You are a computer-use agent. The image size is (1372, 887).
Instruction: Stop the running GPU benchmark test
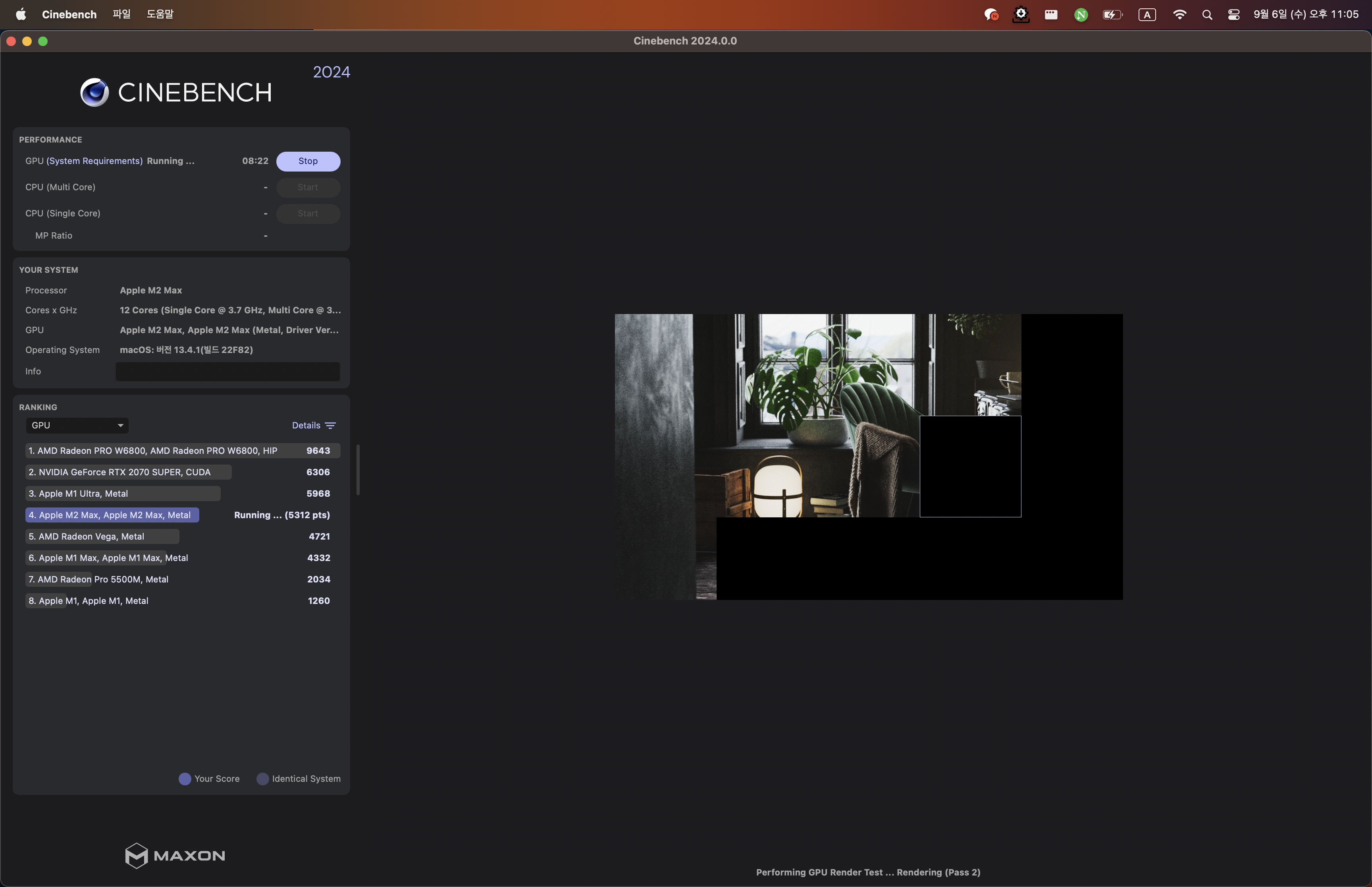click(308, 161)
